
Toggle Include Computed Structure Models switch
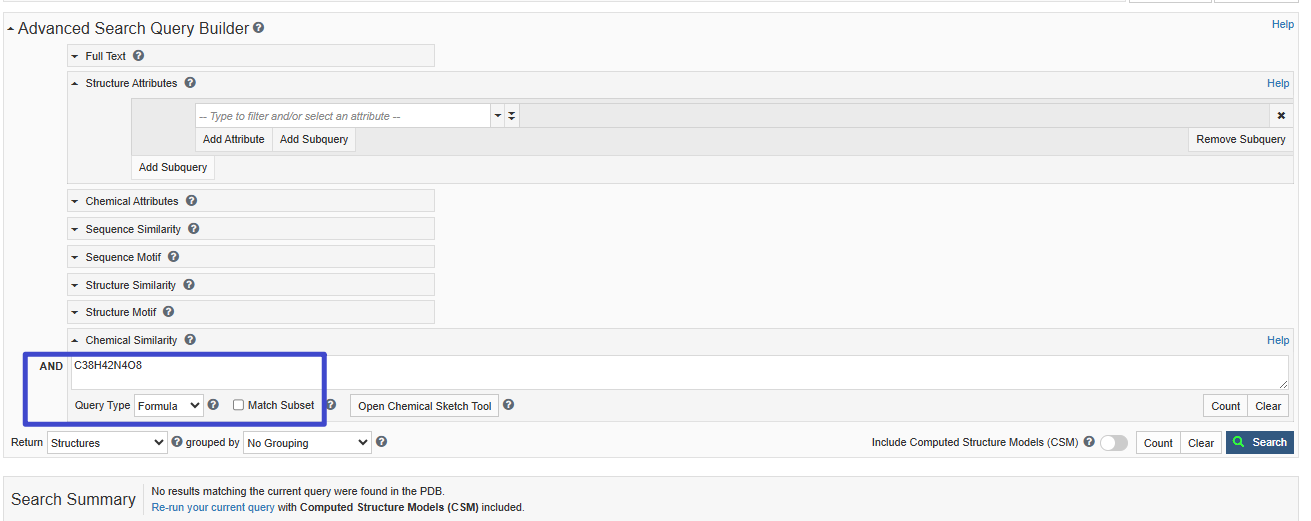click(1114, 443)
